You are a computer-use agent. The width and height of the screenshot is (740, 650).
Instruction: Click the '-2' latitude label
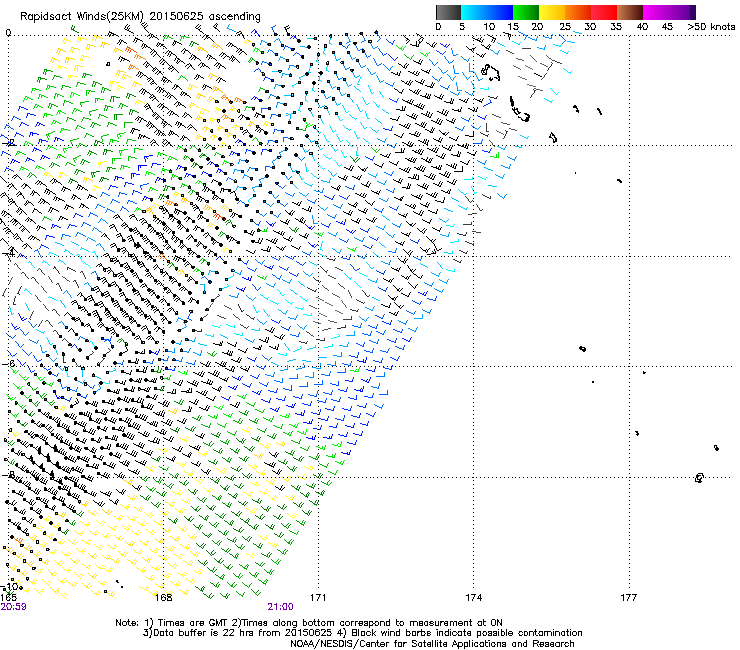point(9,142)
